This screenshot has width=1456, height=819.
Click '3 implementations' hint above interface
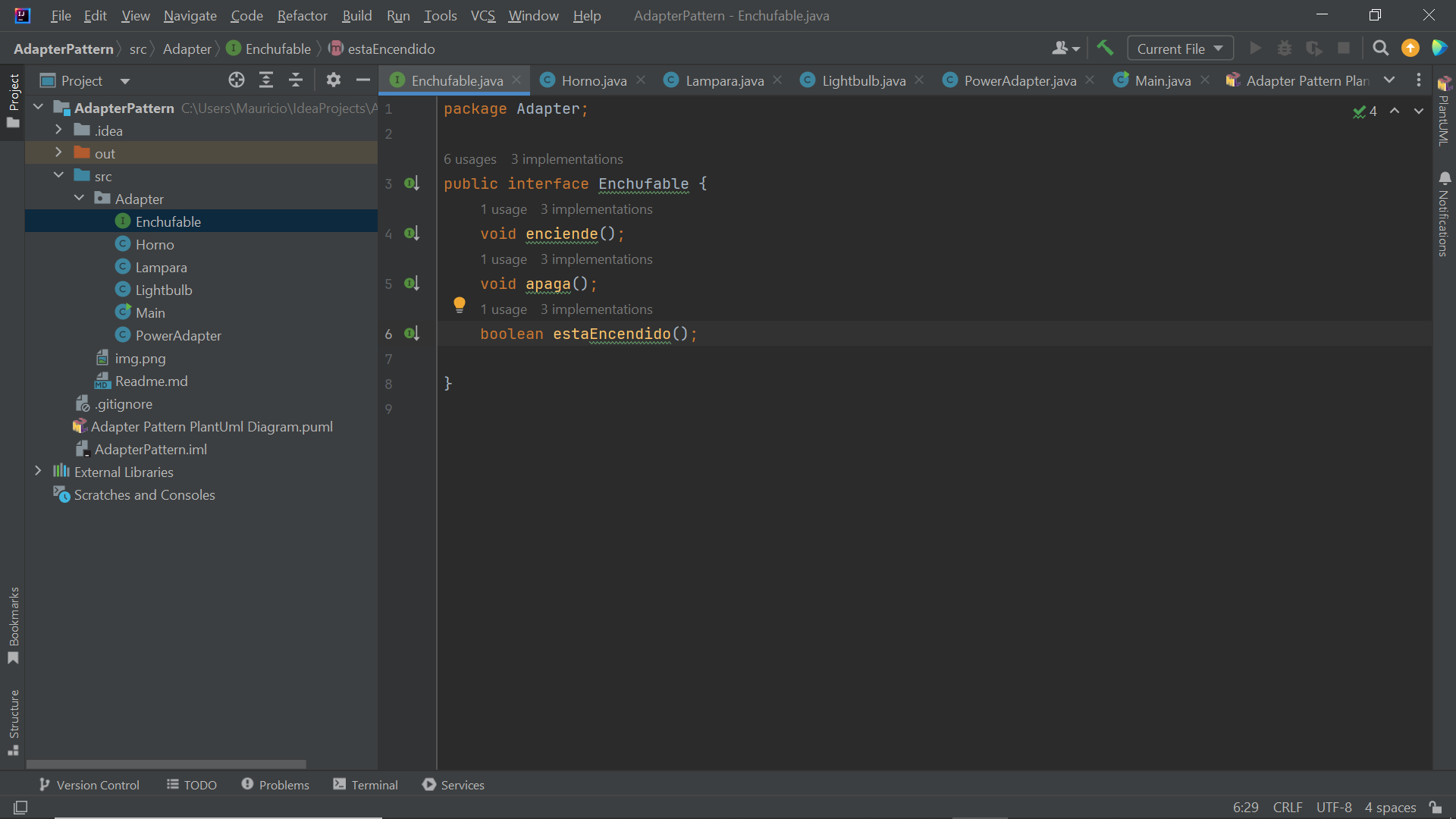point(567,159)
